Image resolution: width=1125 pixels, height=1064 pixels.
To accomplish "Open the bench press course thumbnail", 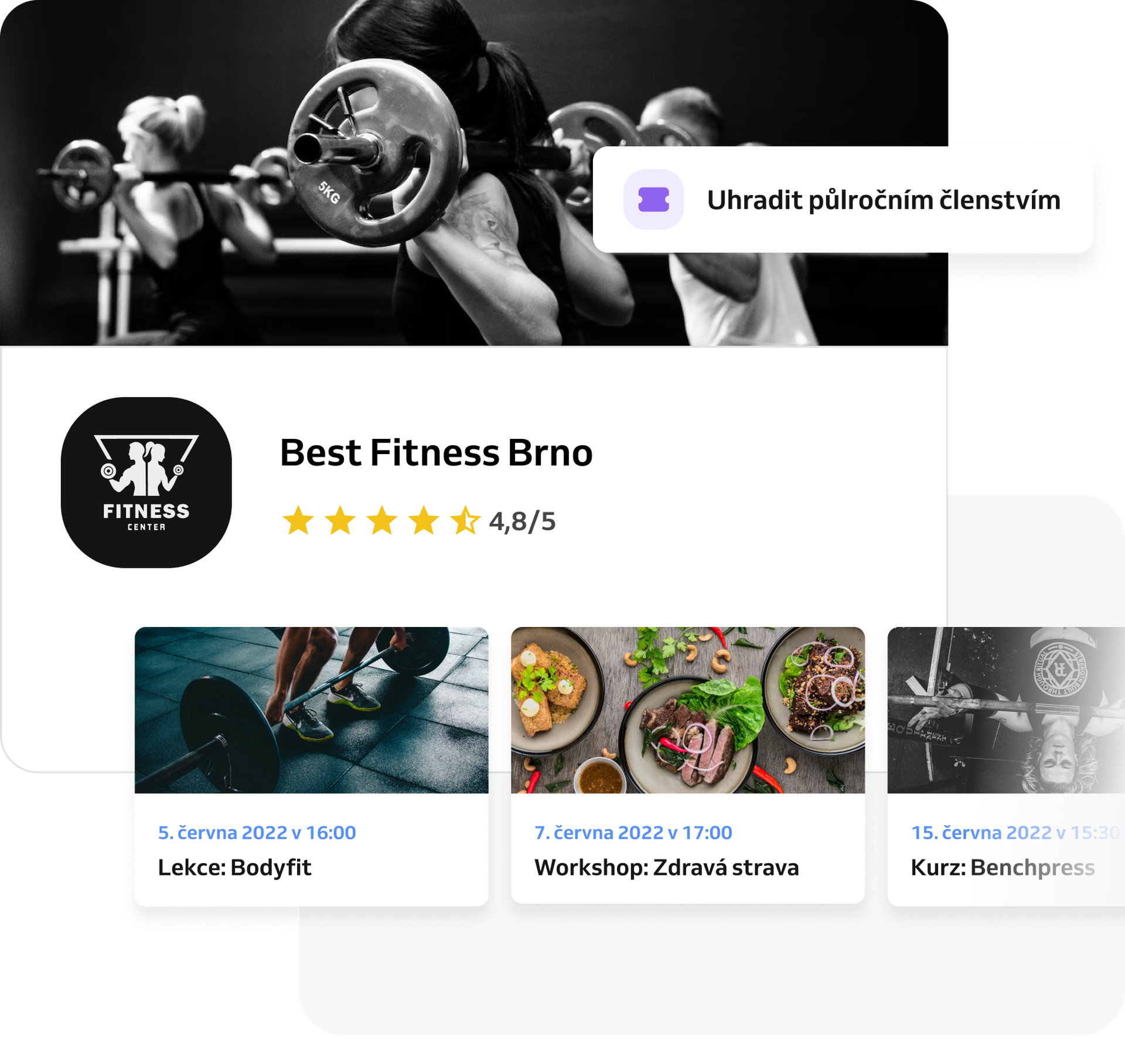I will 1006,710.
